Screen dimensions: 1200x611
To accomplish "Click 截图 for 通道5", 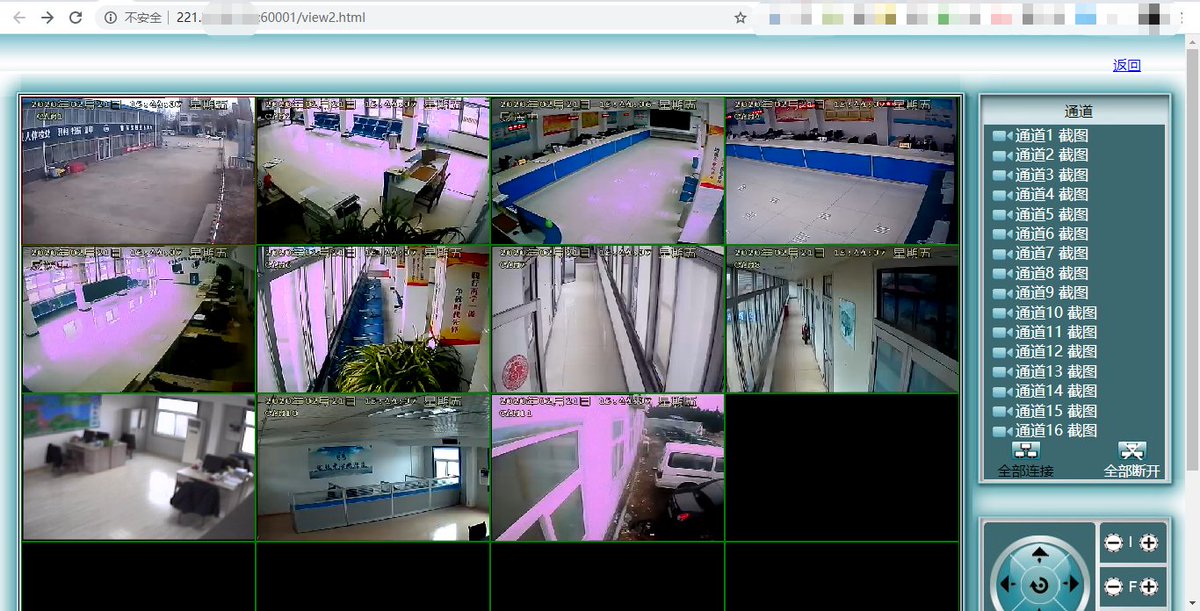I will [1073, 214].
